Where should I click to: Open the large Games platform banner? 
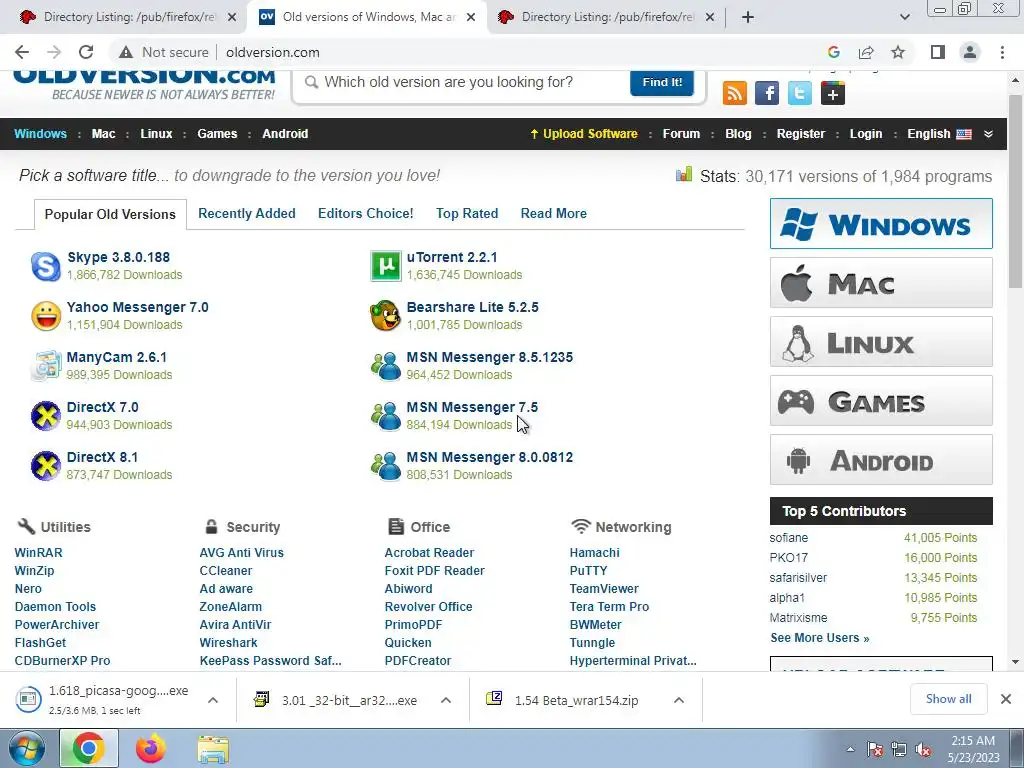pos(881,401)
